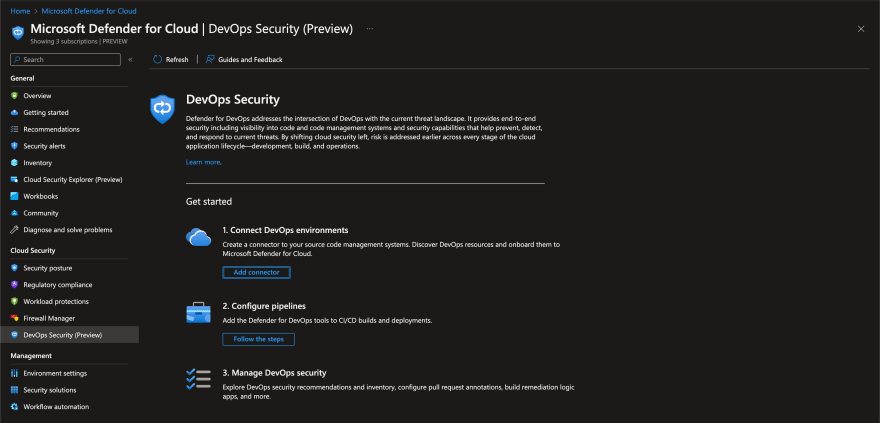Viewport: 880px width, 423px height.
Task: Click the Regulatory compliance icon
Action: 15,285
